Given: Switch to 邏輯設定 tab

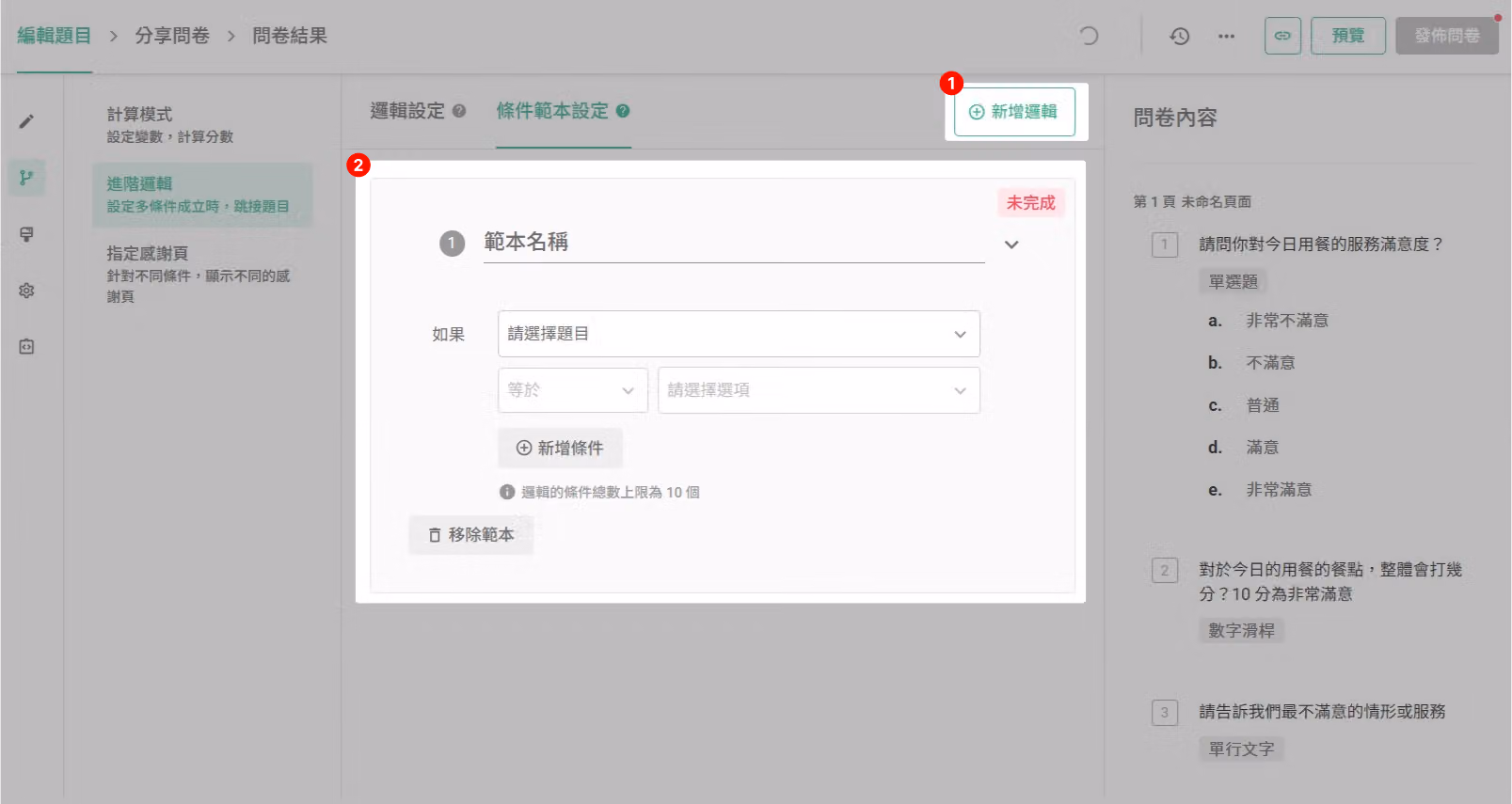Looking at the screenshot, I should point(407,111).
